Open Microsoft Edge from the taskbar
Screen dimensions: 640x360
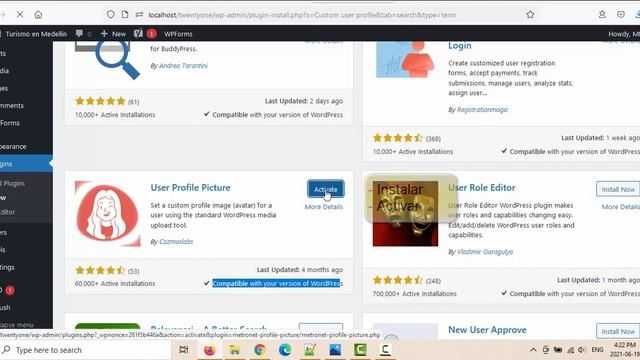[x=285, y=350]
